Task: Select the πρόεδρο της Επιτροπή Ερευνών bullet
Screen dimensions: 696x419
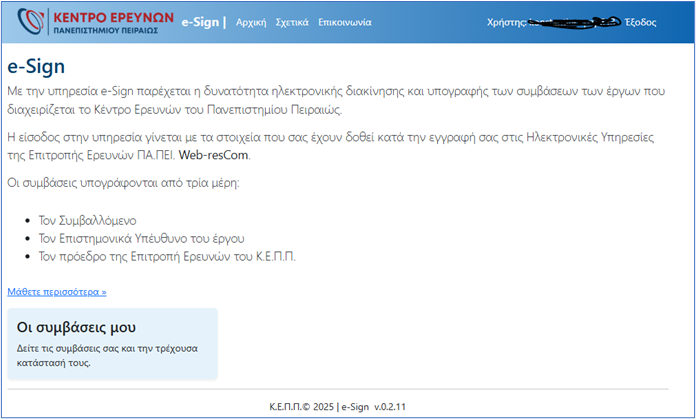Action: [167, 256]
